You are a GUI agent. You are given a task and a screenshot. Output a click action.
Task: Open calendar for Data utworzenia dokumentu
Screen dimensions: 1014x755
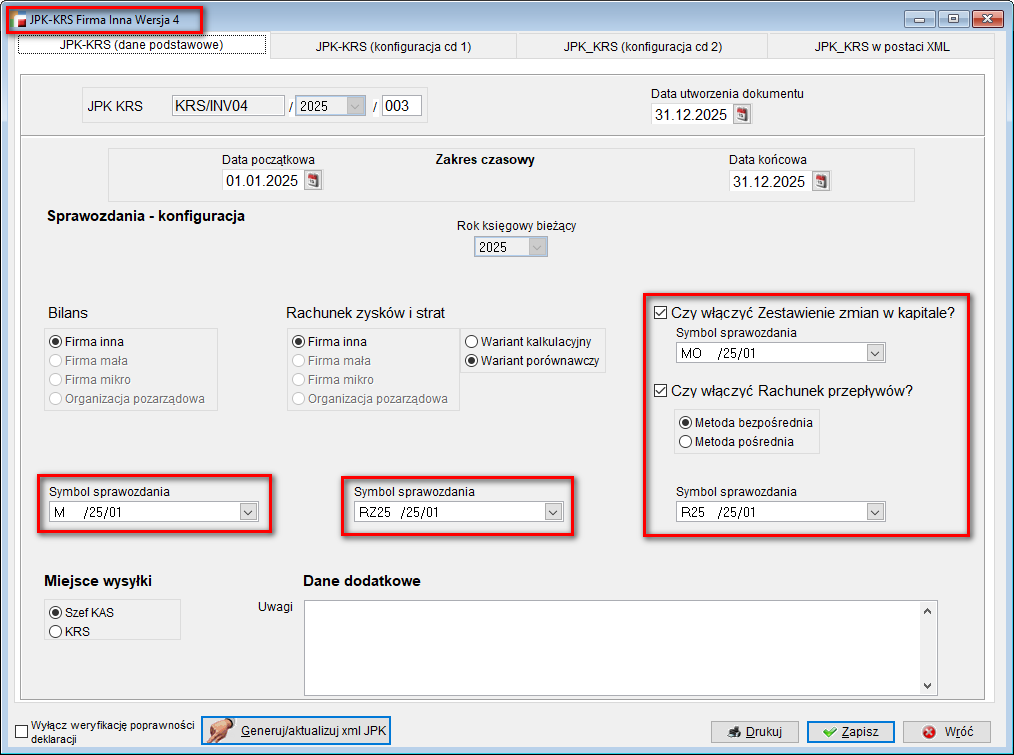741,115
